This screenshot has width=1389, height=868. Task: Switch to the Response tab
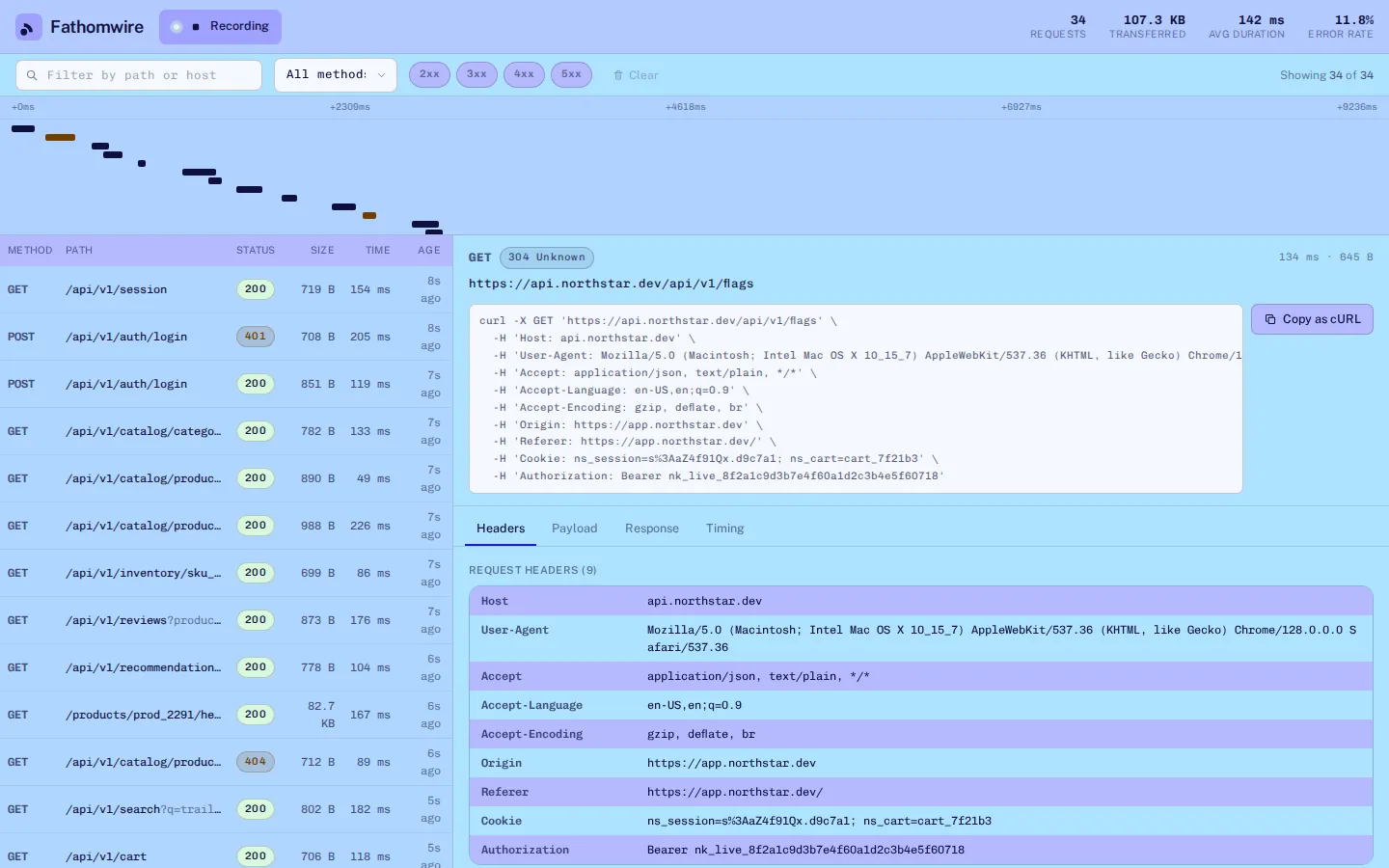click(x=652, y=529)
